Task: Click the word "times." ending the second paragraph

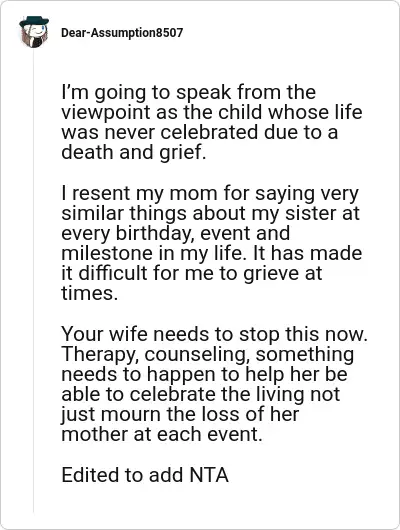Action: tap(90, 293)
